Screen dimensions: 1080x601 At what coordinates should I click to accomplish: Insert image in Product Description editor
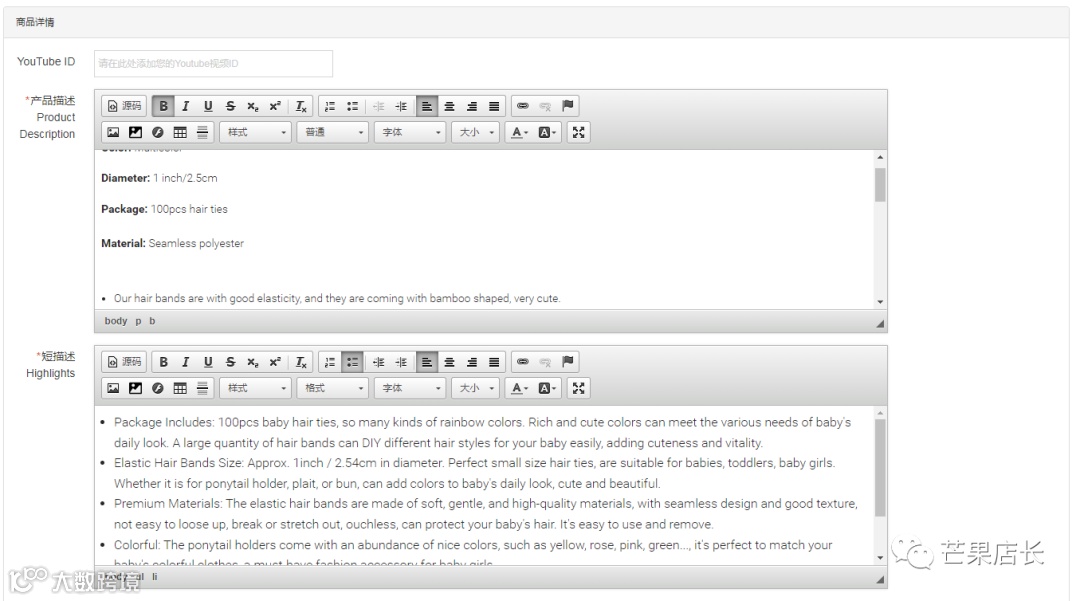113,132
